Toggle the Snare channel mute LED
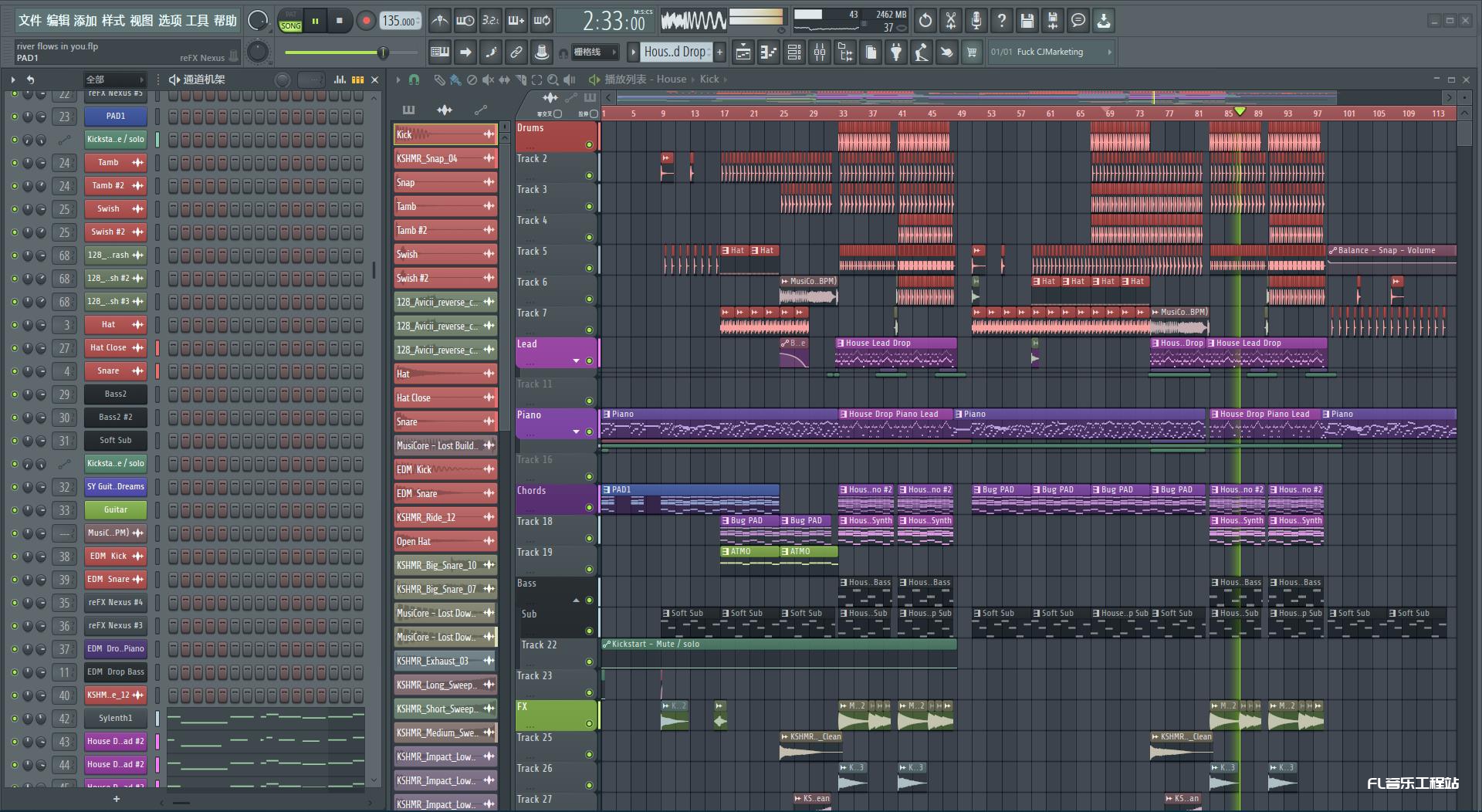This screenshot has width=1482, height=812. point(14,371)
